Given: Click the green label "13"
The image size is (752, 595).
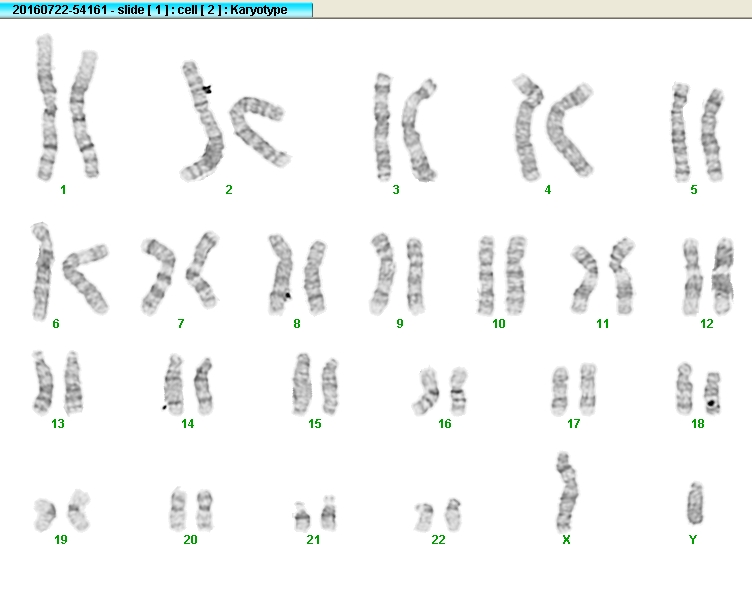Looking at the screenshot, I should coord(58,424).
